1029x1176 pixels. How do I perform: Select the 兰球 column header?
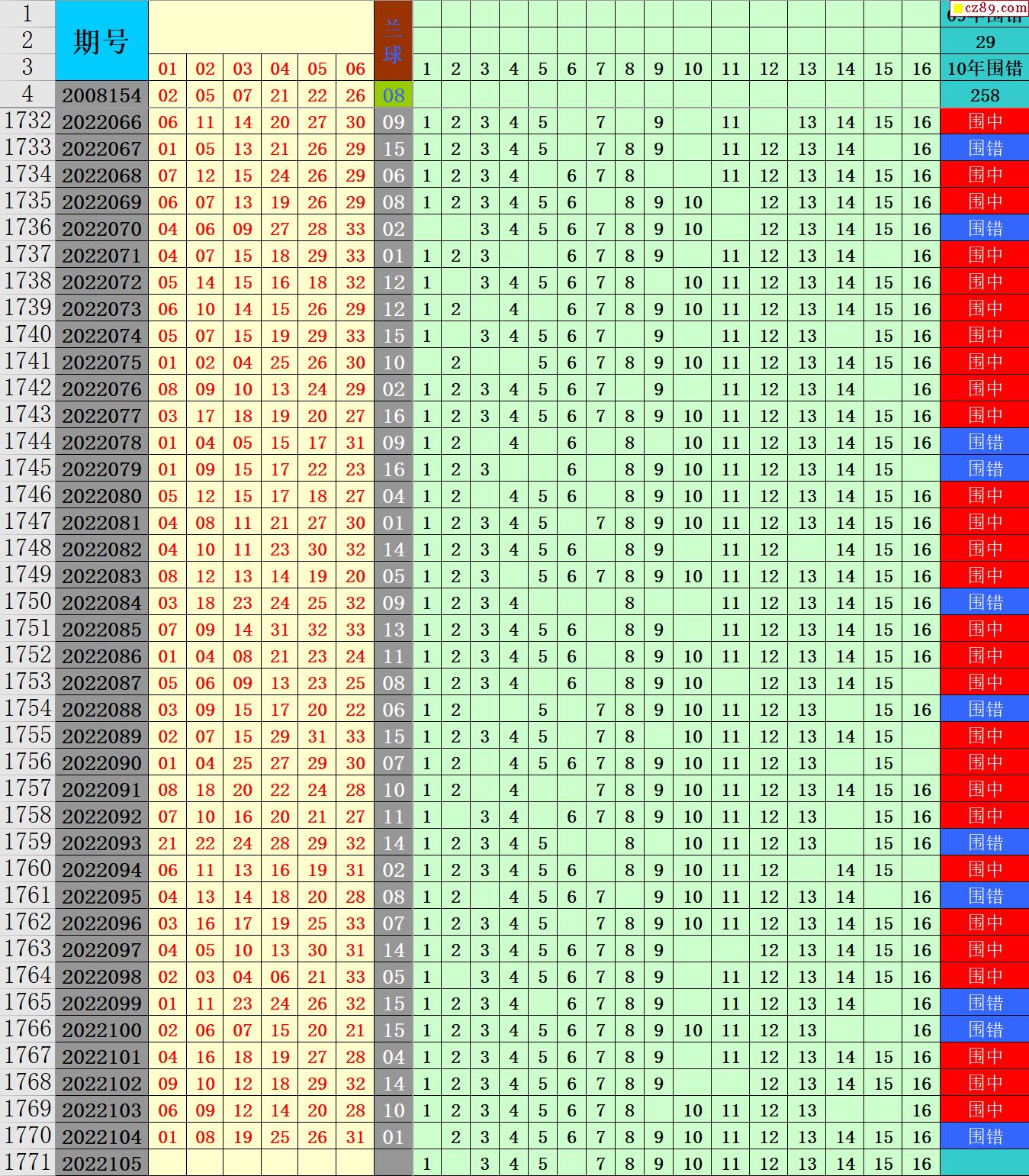[x=393, y=41]
